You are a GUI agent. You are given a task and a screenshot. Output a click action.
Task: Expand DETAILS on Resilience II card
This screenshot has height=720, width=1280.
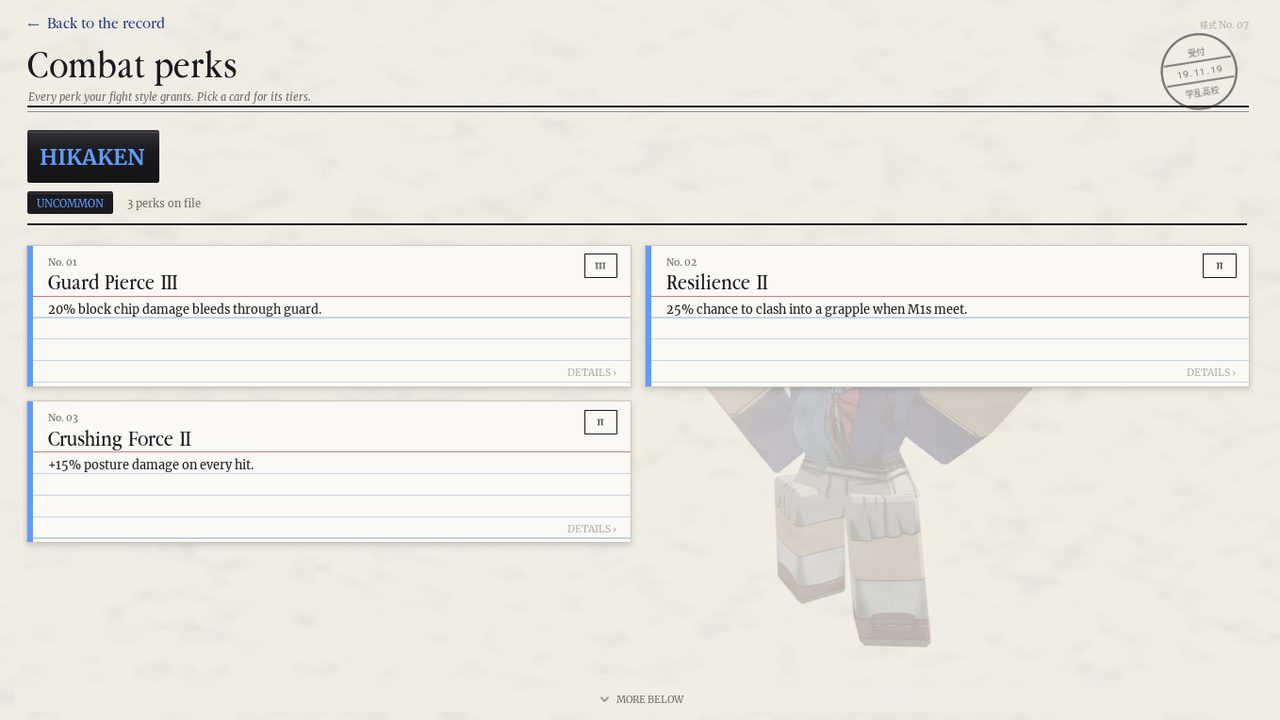coord(1211,372)
